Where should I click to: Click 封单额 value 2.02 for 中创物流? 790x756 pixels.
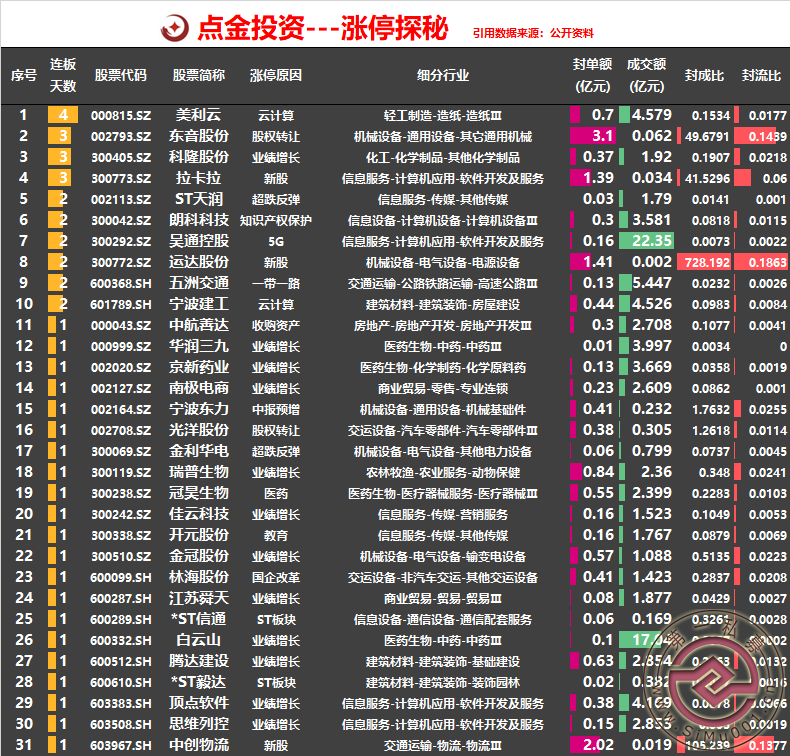(x=599, y=745)
